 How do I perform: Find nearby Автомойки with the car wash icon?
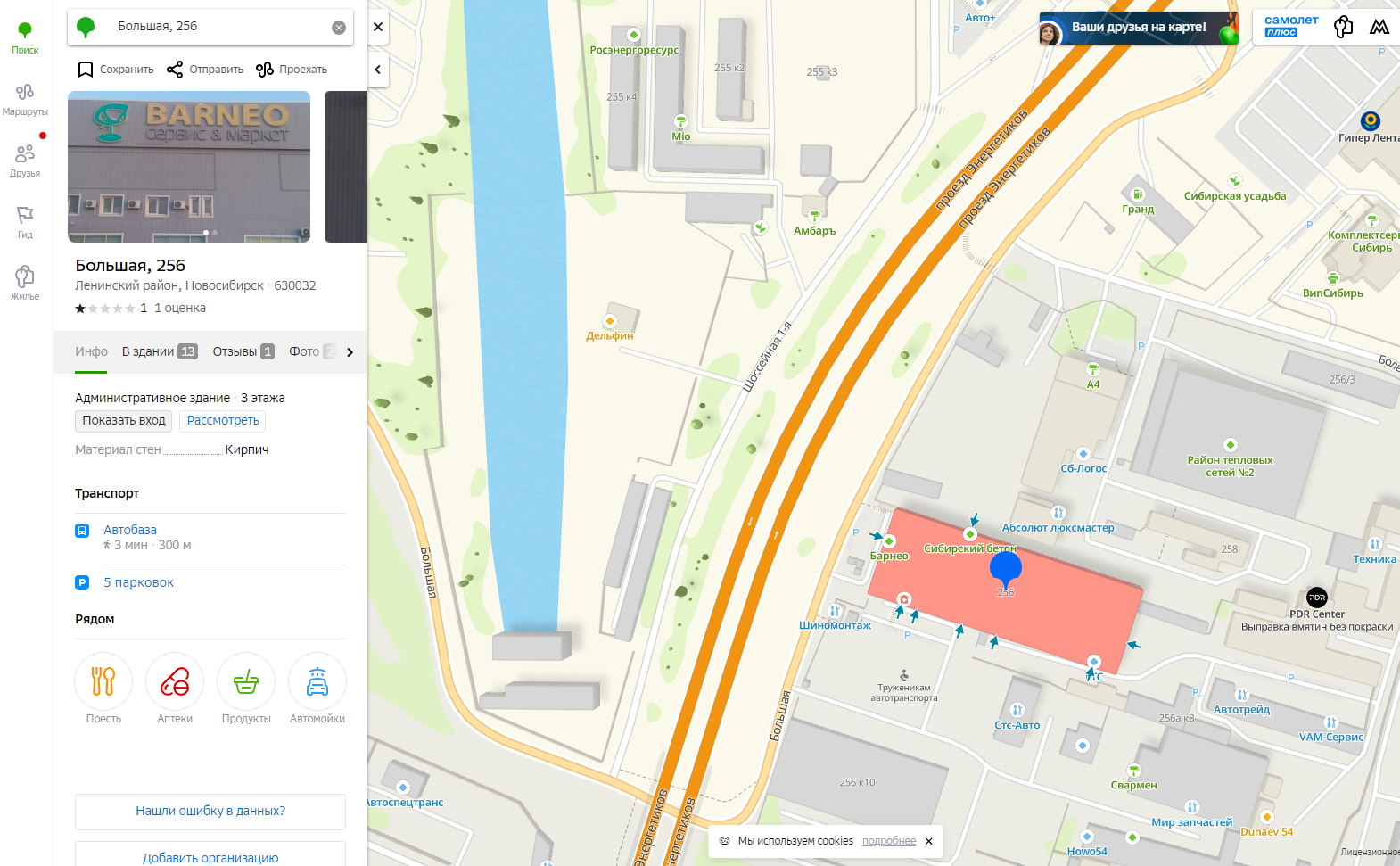pos(317,682)
